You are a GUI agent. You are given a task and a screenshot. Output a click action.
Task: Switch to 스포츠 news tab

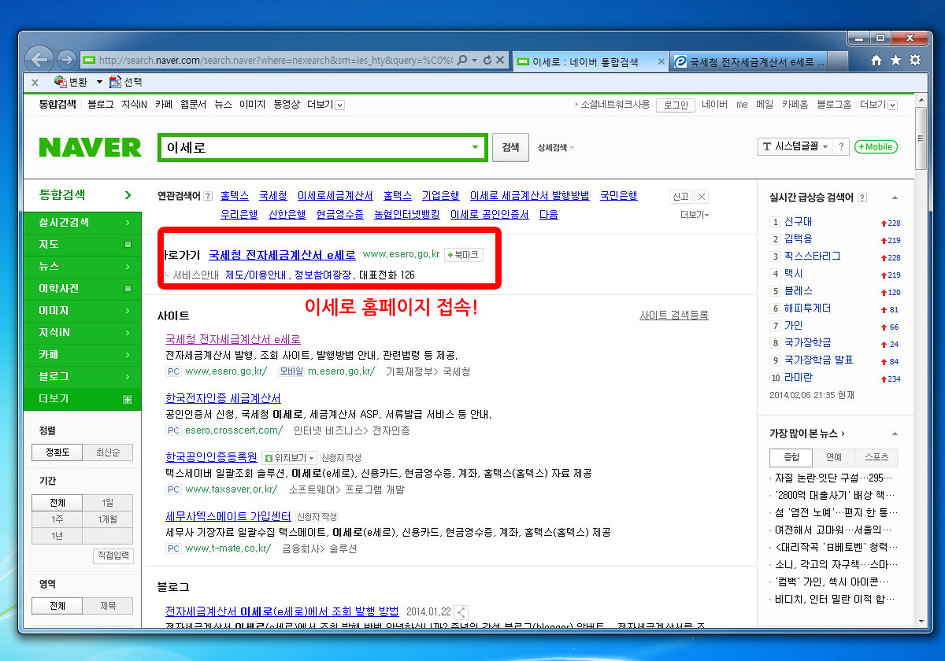pyautogui.click(x=876, y=457)
